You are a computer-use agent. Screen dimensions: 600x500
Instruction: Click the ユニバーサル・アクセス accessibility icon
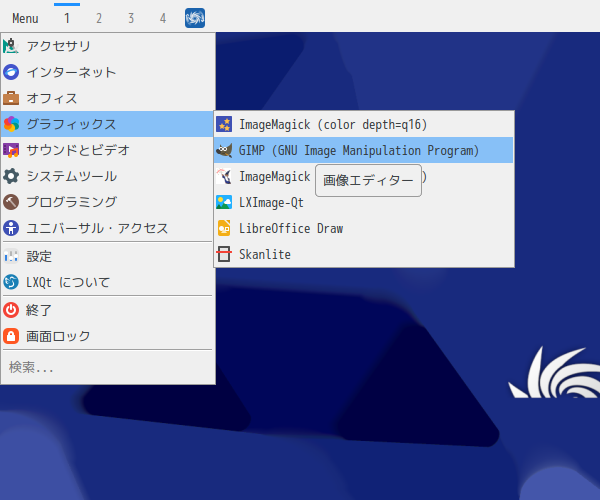pyautogui.click(x=11, y=228)
